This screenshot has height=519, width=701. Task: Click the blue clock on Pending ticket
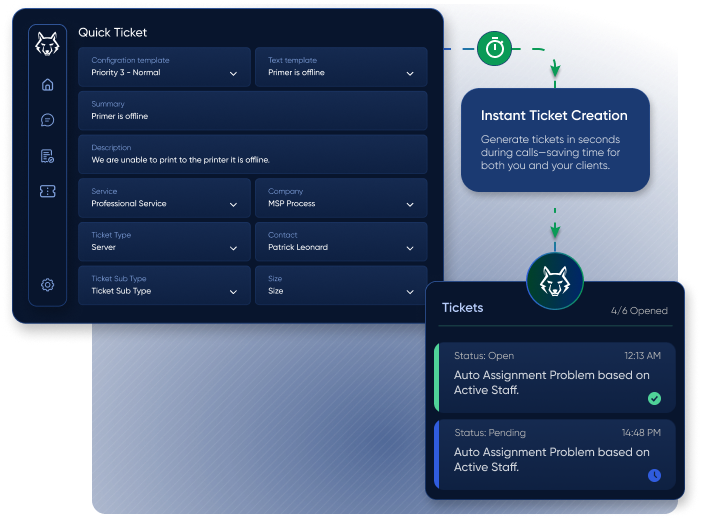pyautogui.click(x=654, y=475)
